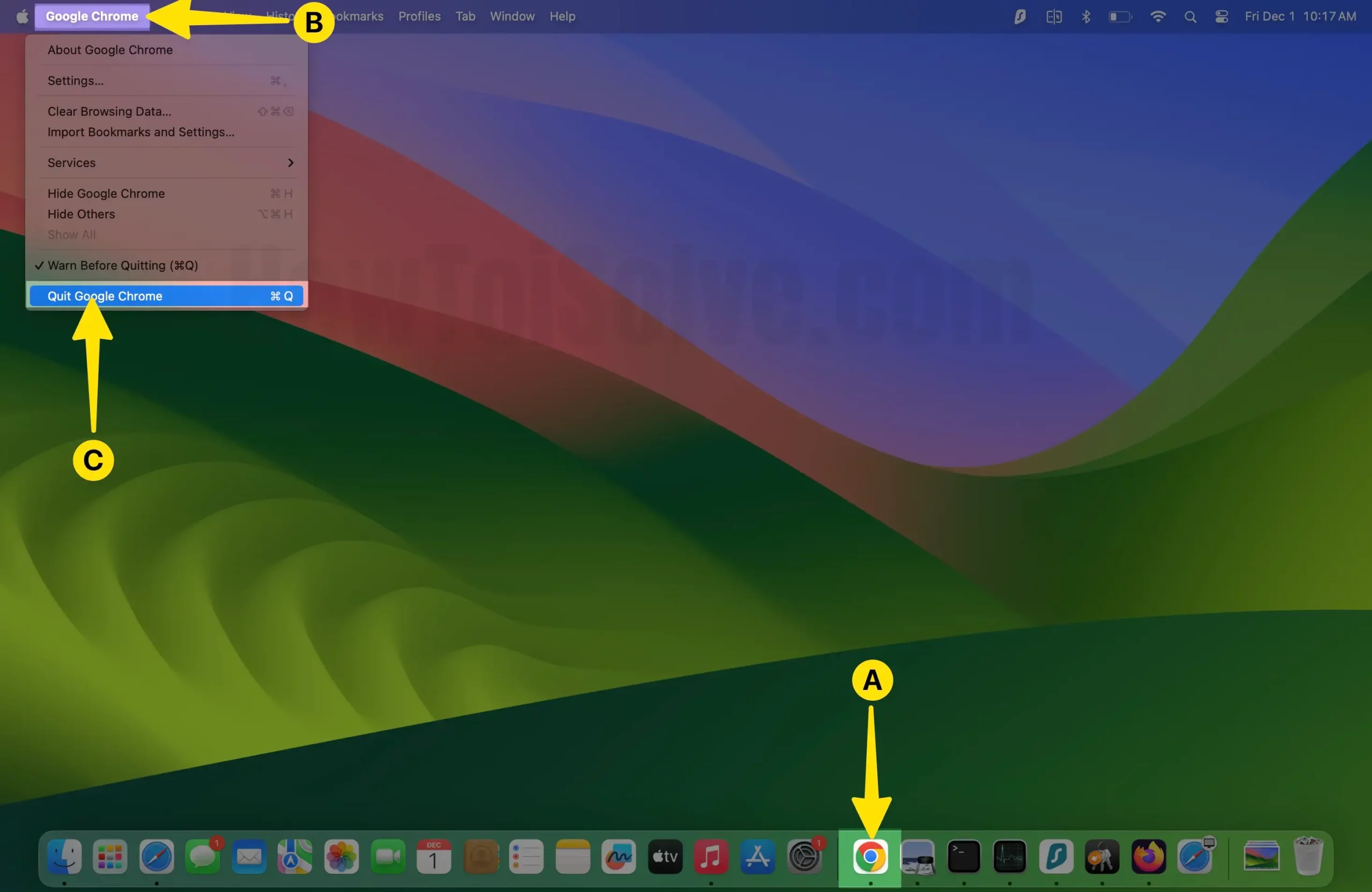Launch the Music app in the Dock

click(x=711, y=856)
